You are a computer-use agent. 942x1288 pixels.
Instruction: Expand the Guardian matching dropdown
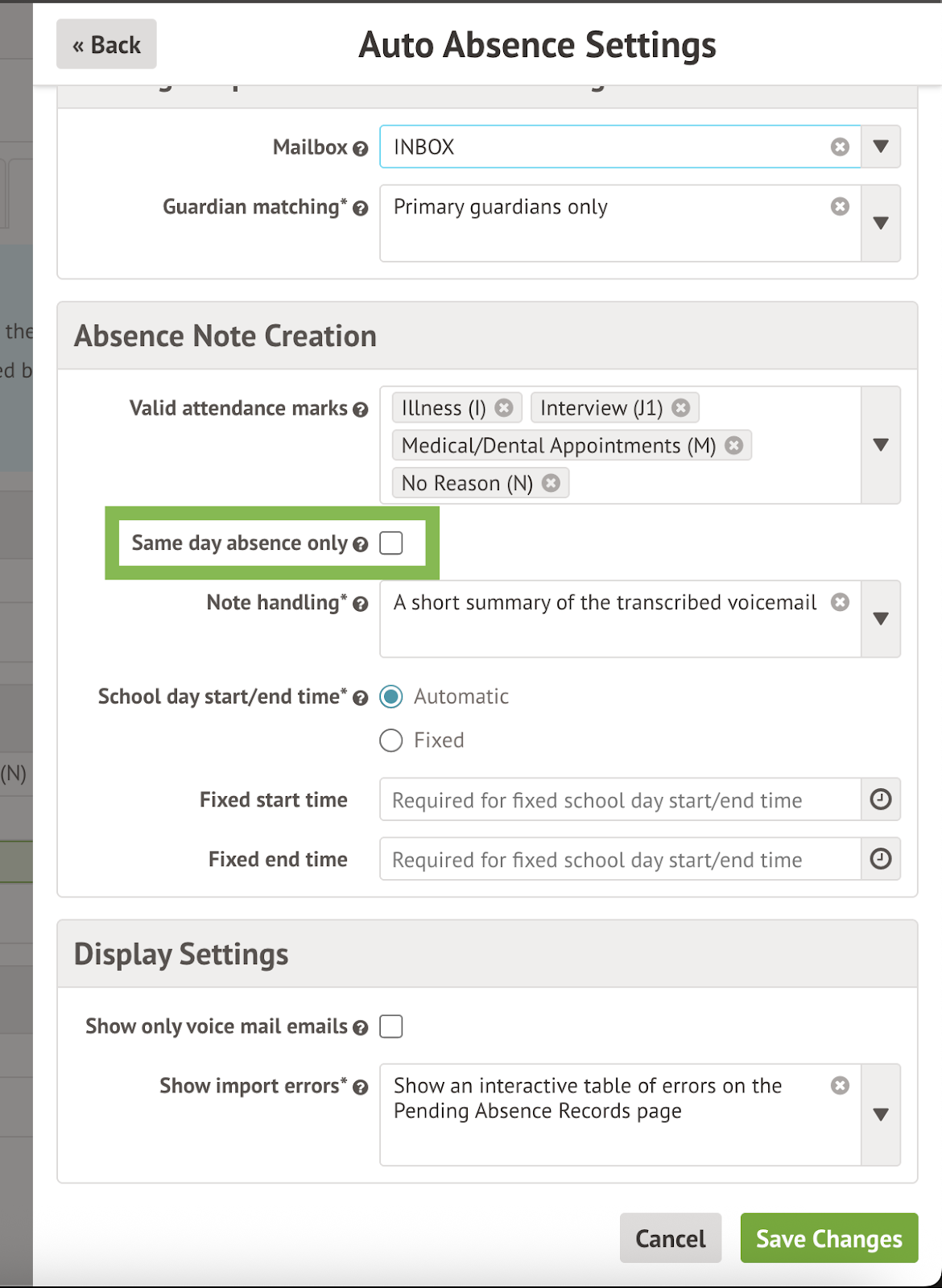(x=881, y=223)
